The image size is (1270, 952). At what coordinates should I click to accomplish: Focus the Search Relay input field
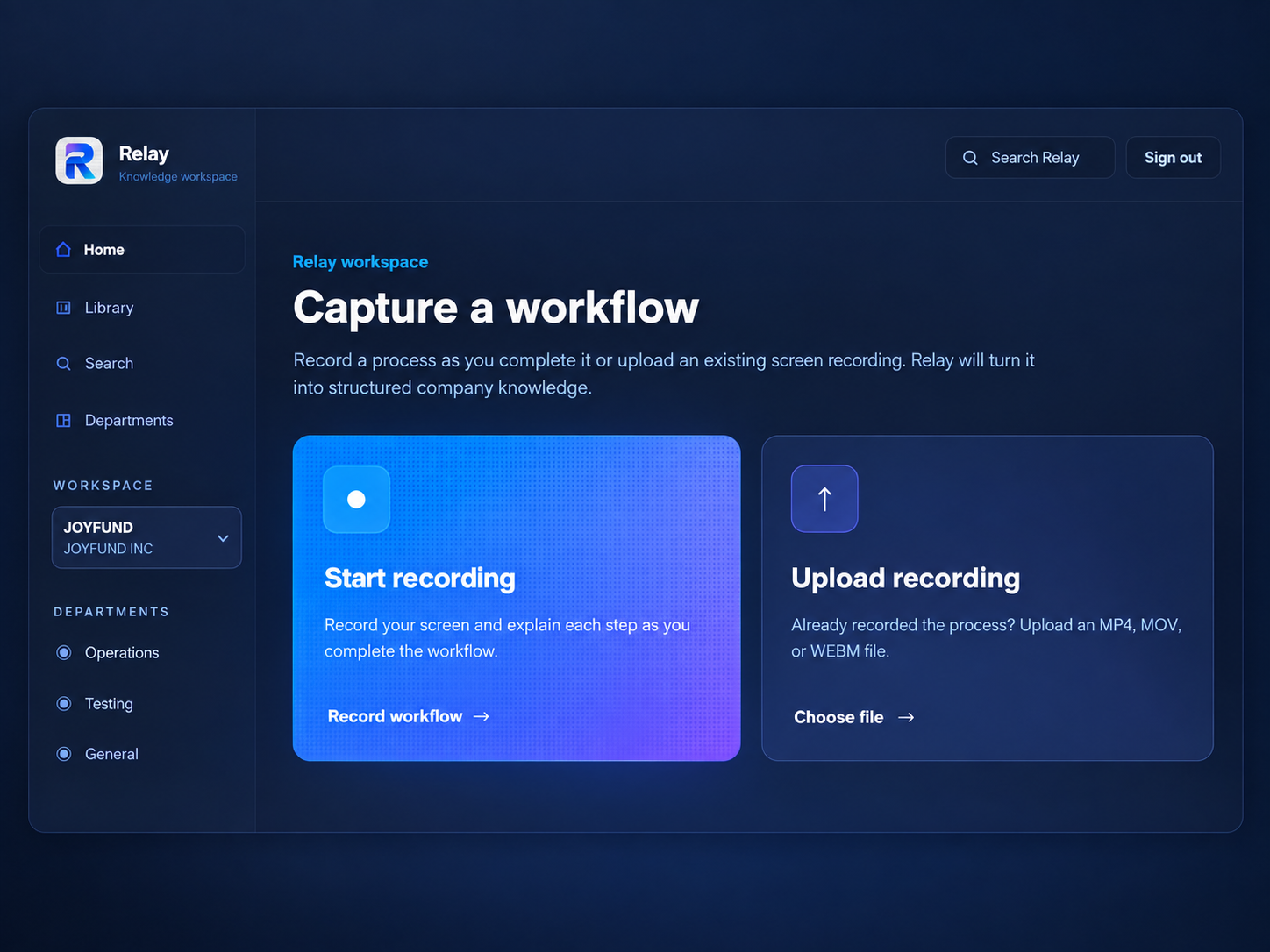click(x=1030, y=158)
